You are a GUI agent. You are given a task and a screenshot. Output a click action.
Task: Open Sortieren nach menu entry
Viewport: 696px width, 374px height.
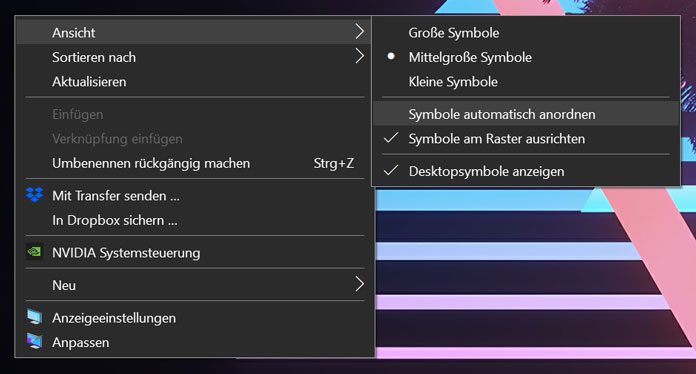194,57
